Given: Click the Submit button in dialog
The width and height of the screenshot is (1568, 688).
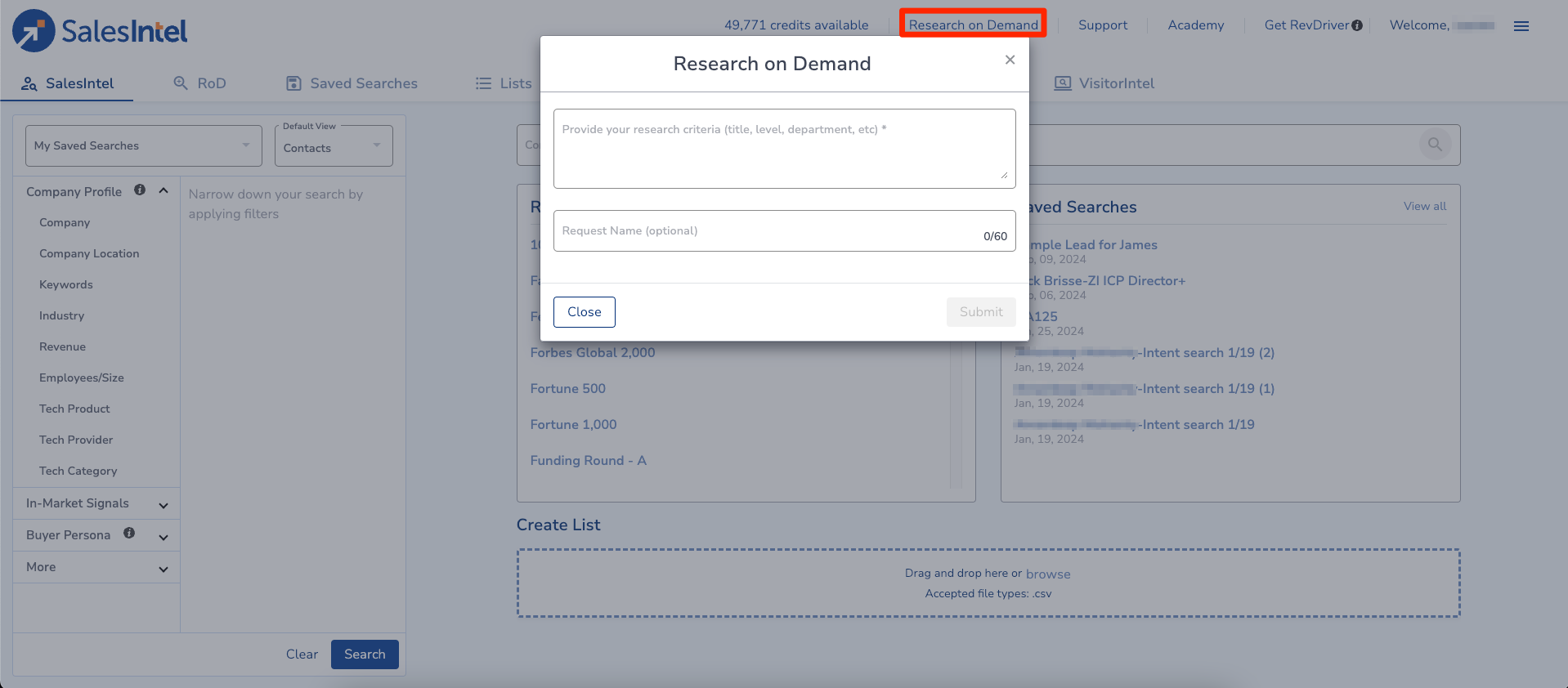Looking at the screenshot, I should [981, 312].
